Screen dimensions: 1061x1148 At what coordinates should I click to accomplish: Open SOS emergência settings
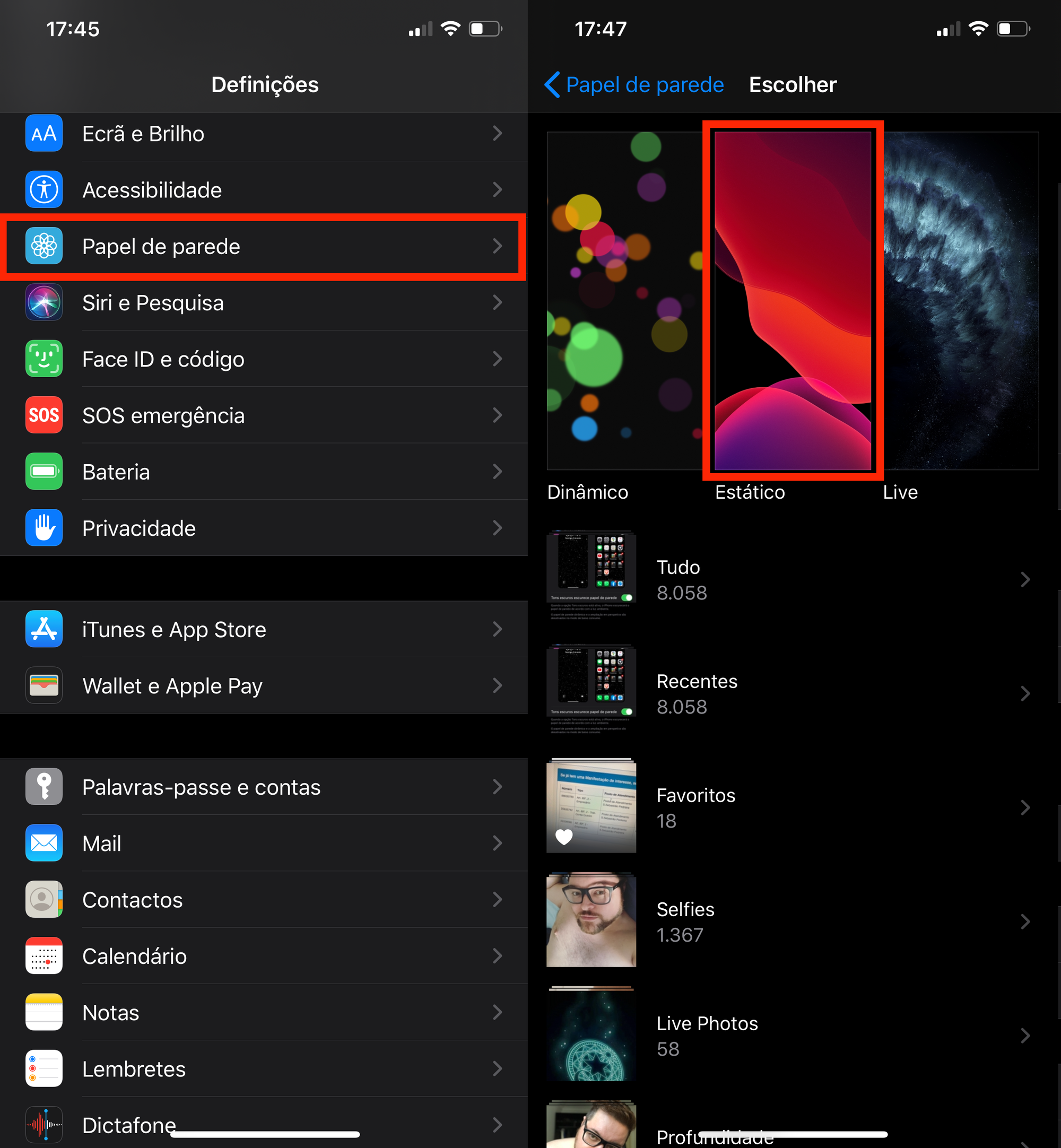pyautogui.click(x=264, y=415)
